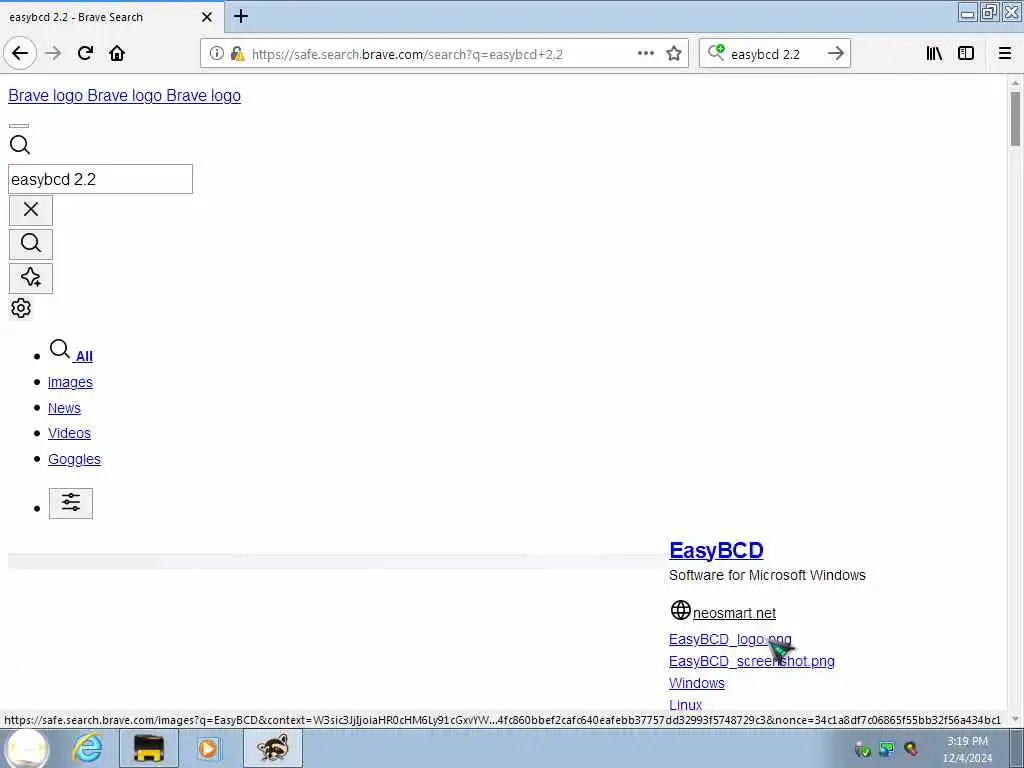The height and width of the screenshot is (768, 1024).
Task: Open the Brave logo link
Action: 124,95
